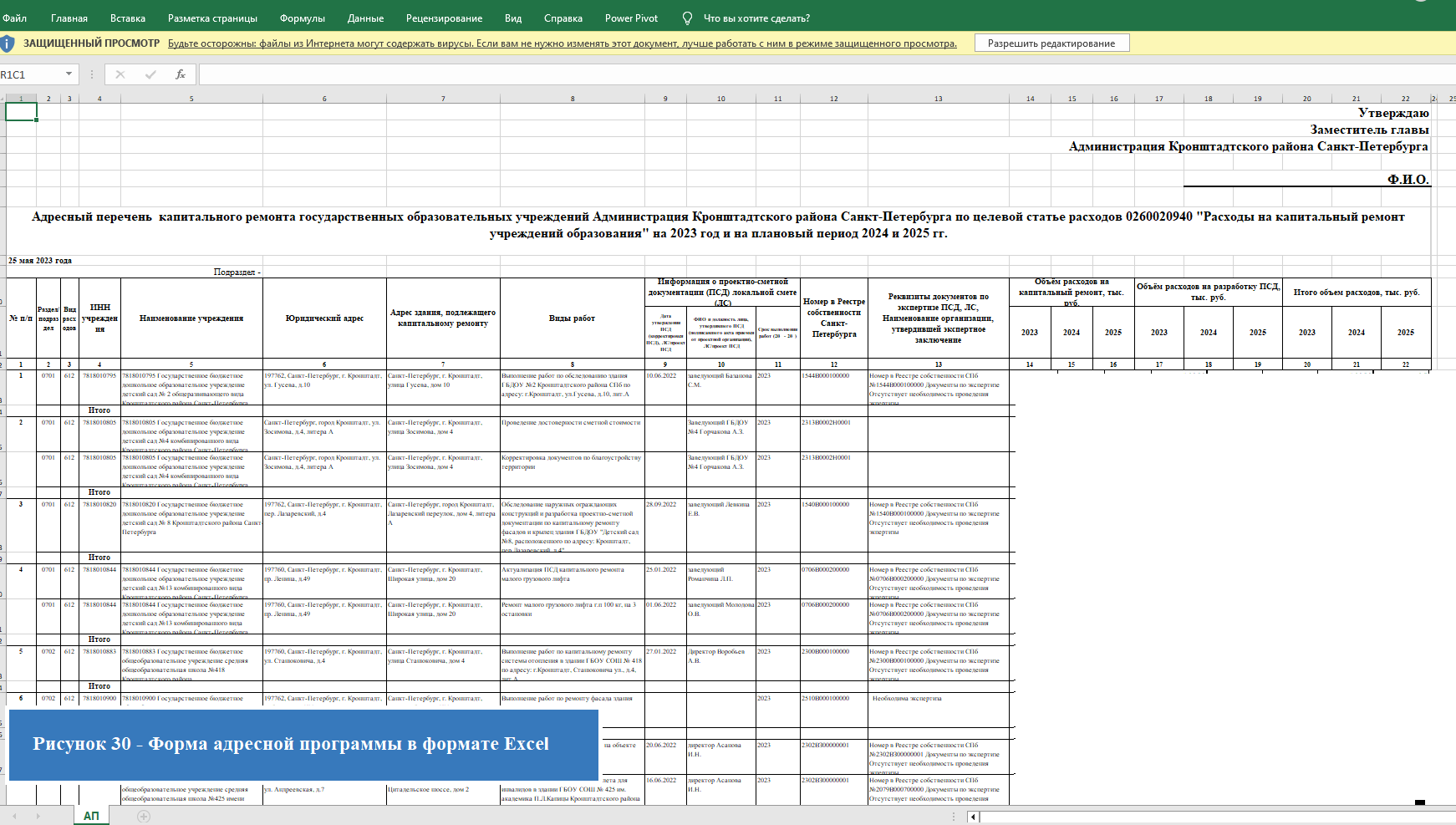The width and height of the screenshot is (1456, 825).
Task: Click the next sheet navigation arrow
Action: (38, 816)
